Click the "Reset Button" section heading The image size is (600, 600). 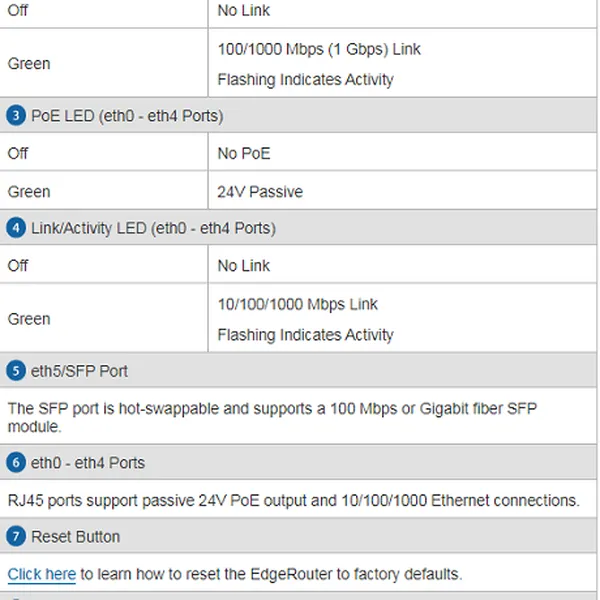pyautogui.click(x=75, y=537)
